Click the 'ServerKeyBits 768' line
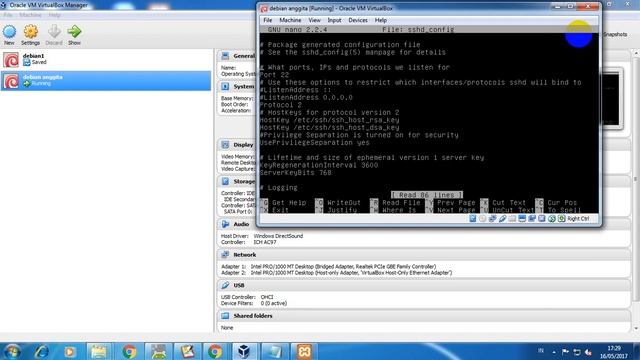Screen dimensions: 640x360 [x=296, y=173]
